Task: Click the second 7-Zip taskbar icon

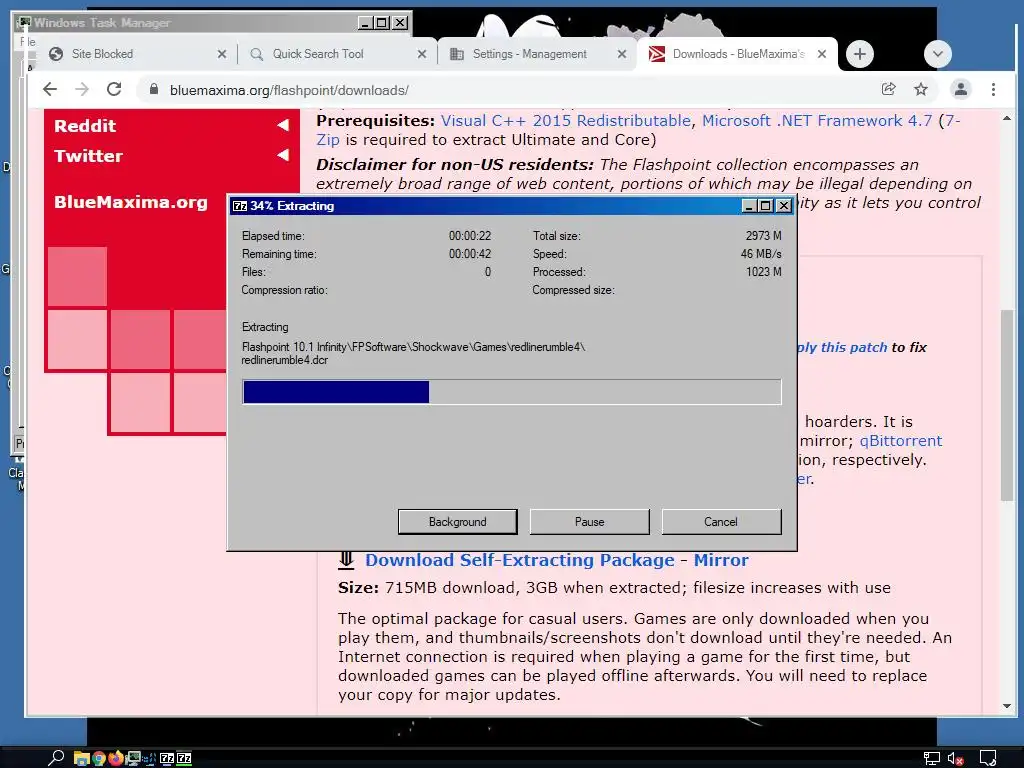Action: tap(184, 758)
